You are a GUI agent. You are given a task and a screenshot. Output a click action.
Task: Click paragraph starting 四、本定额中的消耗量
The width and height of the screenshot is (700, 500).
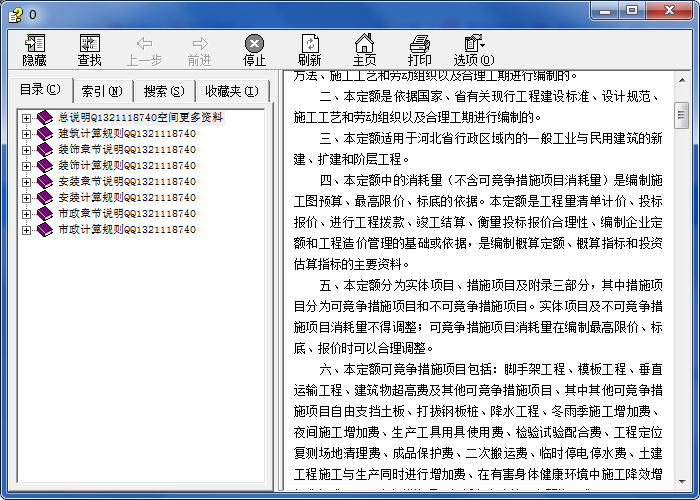[478, 222]
